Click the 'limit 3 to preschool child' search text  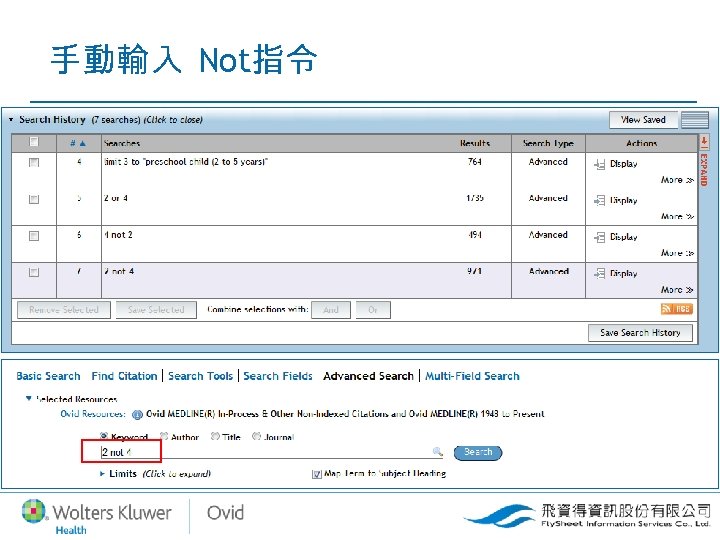186,162
